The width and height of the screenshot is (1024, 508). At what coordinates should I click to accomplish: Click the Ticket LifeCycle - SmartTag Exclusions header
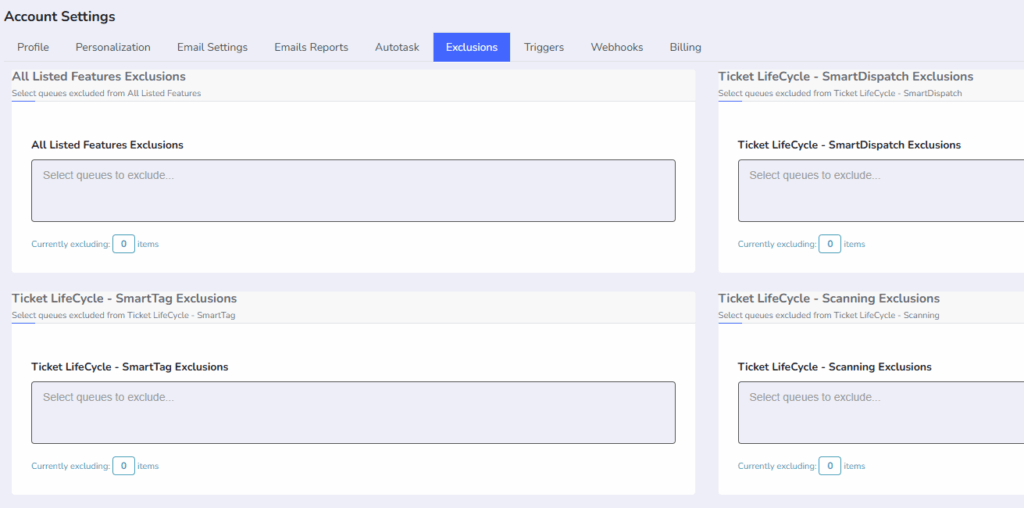coord(124,298)
